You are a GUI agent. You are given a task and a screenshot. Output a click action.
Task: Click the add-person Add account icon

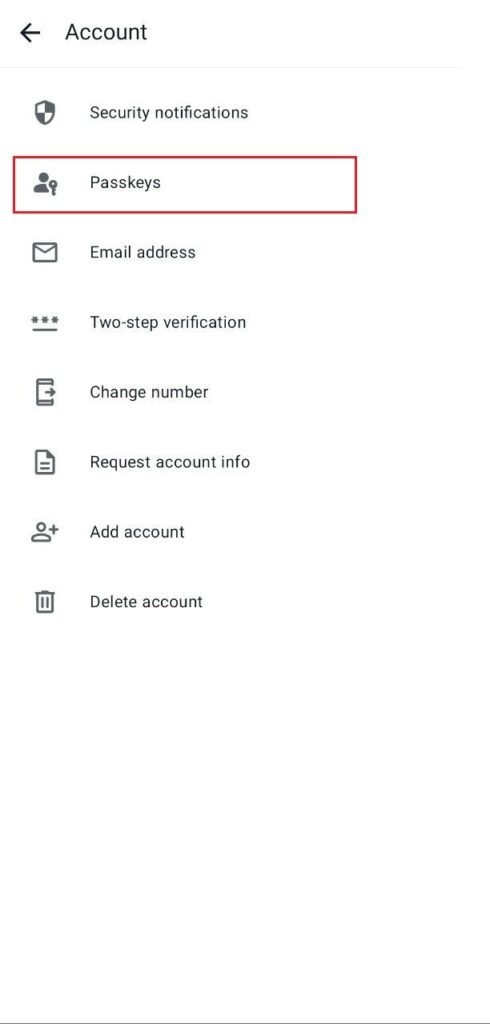(x=44, y=532)
